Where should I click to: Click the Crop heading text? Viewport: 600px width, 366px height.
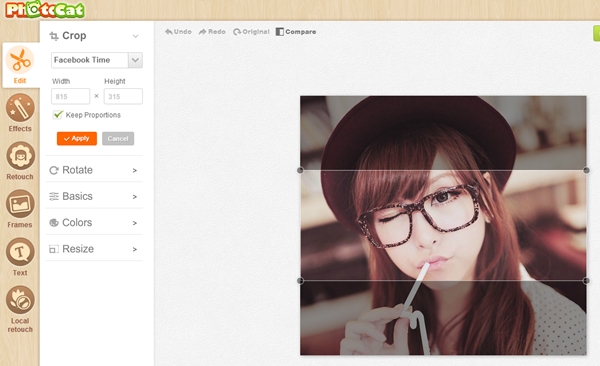point(74,36)
